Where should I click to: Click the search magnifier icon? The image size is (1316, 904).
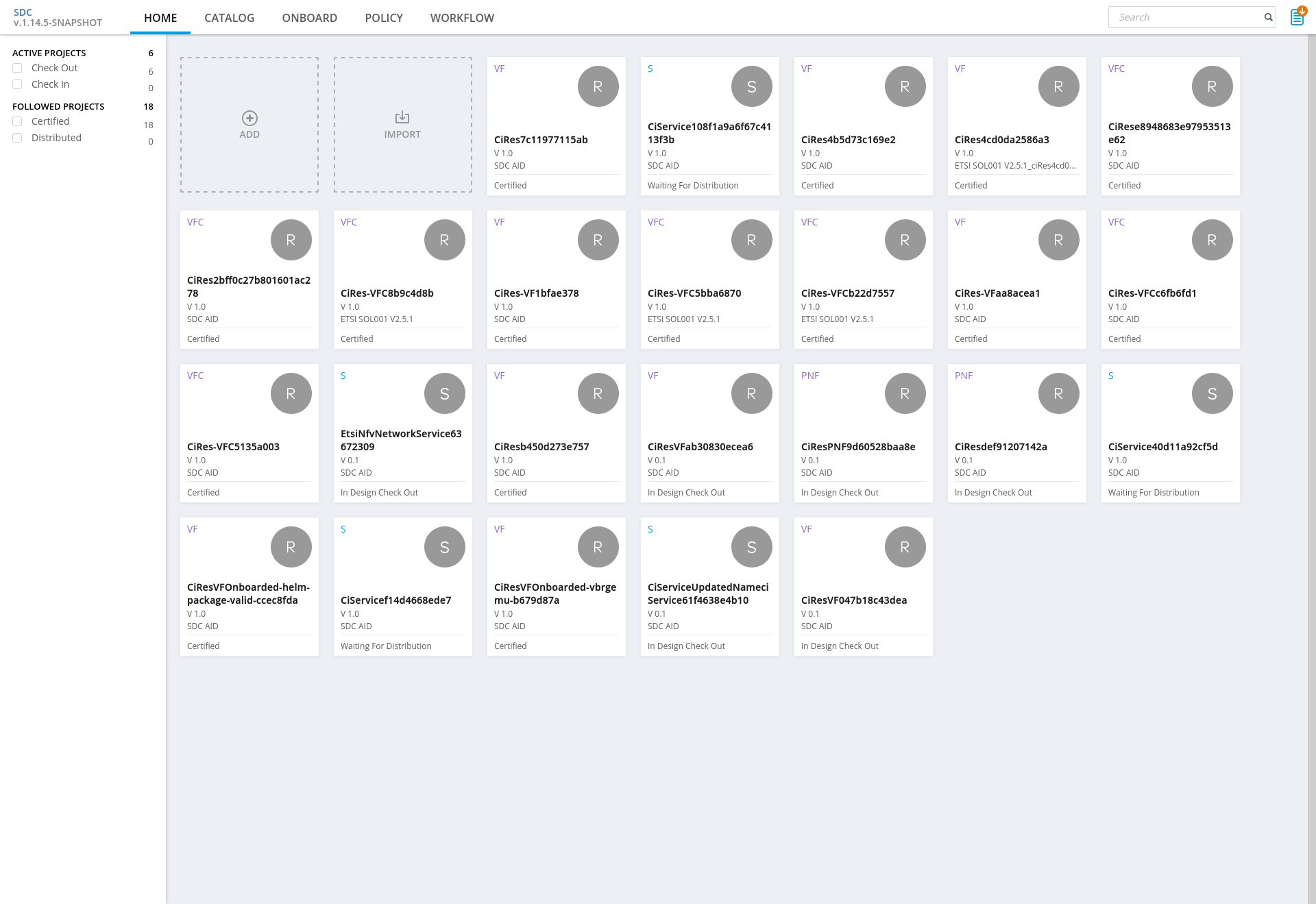click(x=1268, y=17)
